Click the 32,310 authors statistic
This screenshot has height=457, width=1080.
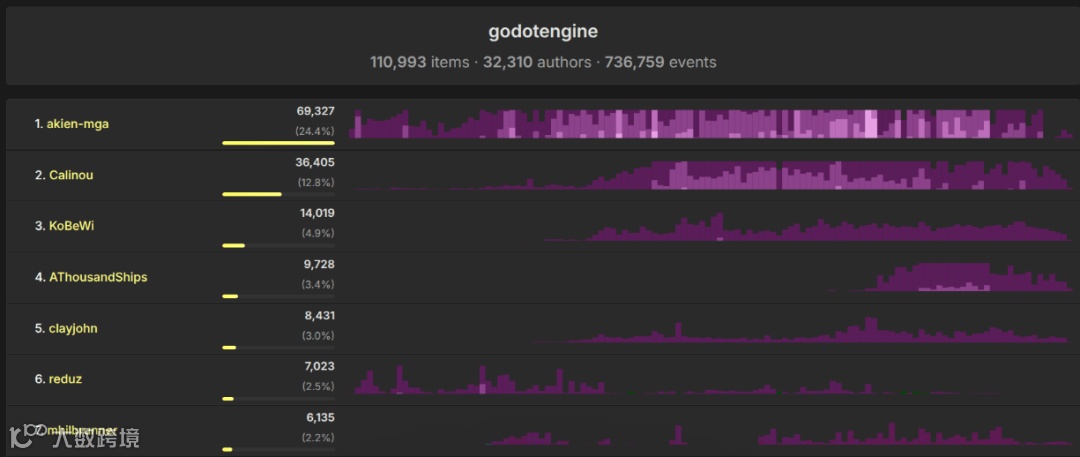tap(537, 62)
